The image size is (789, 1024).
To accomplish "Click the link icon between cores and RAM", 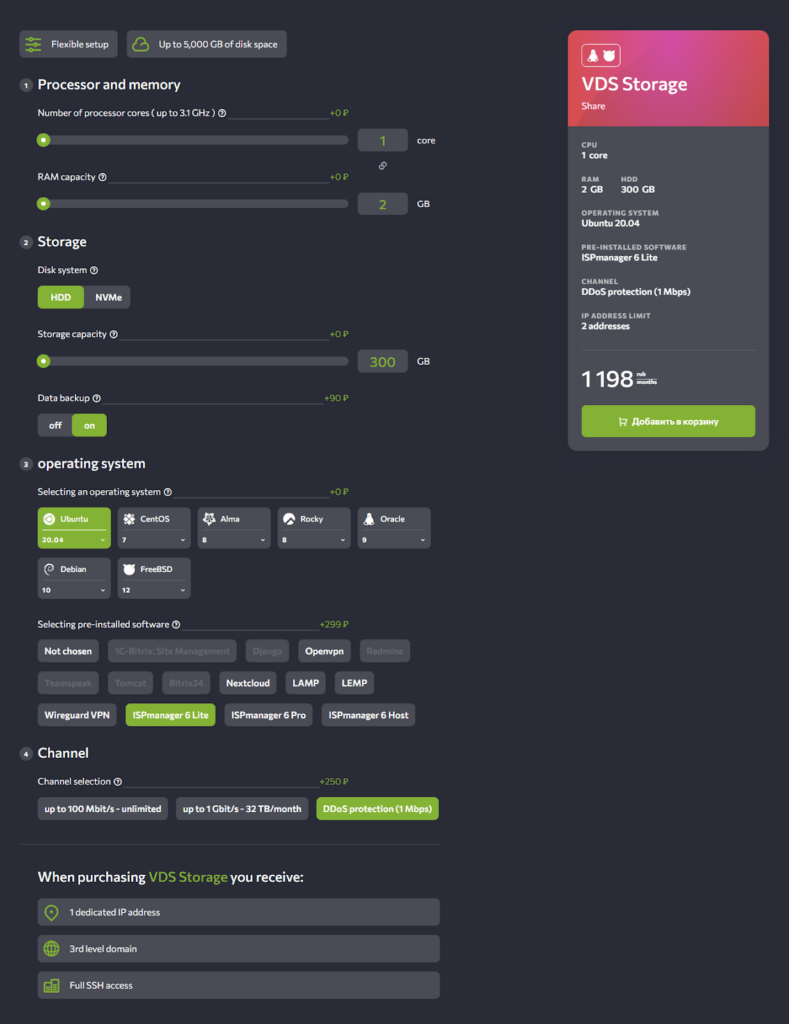I will tap(383, 166).
